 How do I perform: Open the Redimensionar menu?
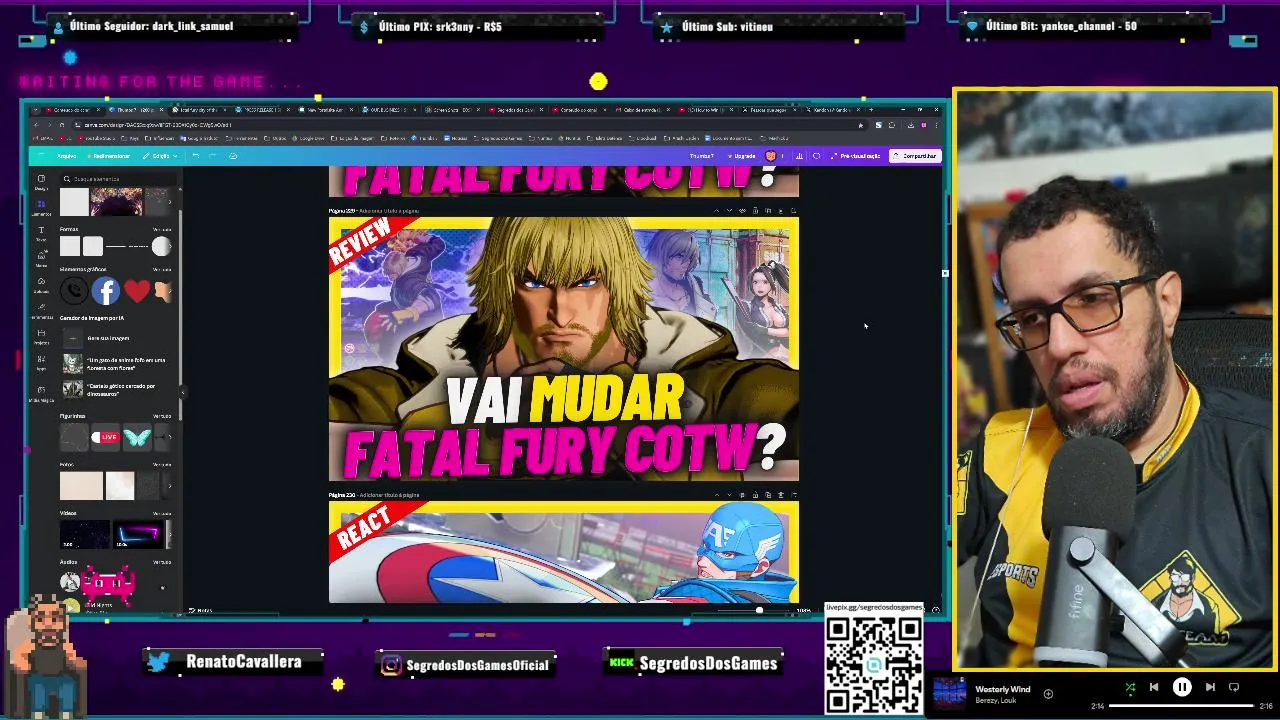[108, 156]
